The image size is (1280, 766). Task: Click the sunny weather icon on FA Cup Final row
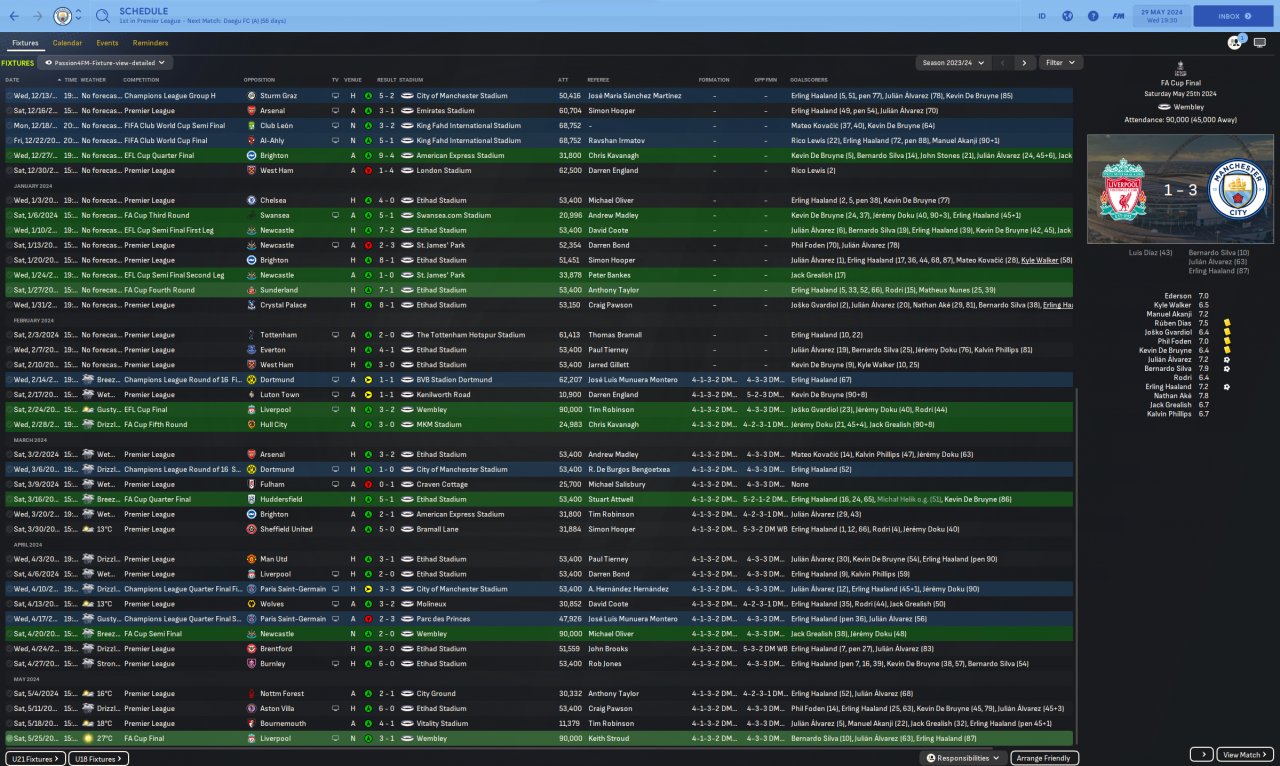87,738
